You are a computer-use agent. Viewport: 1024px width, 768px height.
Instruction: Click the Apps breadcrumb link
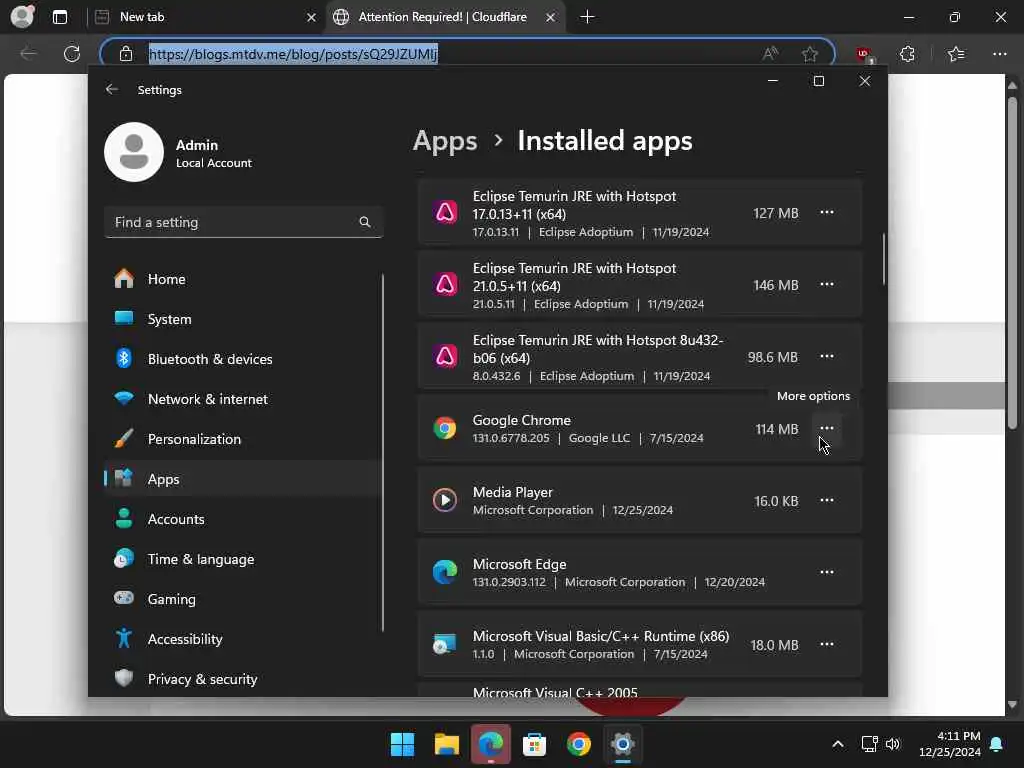(x=445, y=141)
